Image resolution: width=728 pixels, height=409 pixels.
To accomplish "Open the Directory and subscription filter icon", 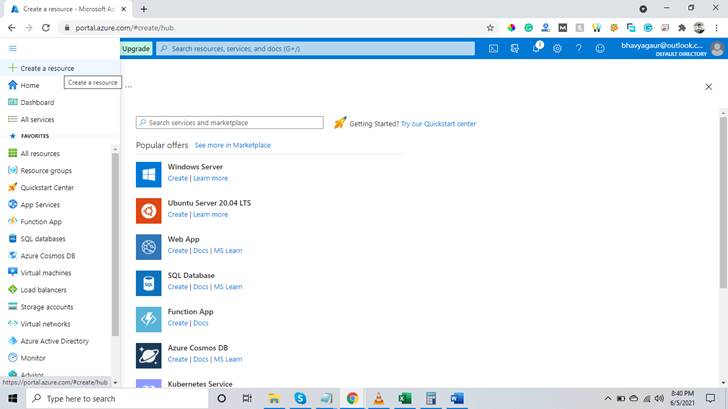I will pos(514,48).
